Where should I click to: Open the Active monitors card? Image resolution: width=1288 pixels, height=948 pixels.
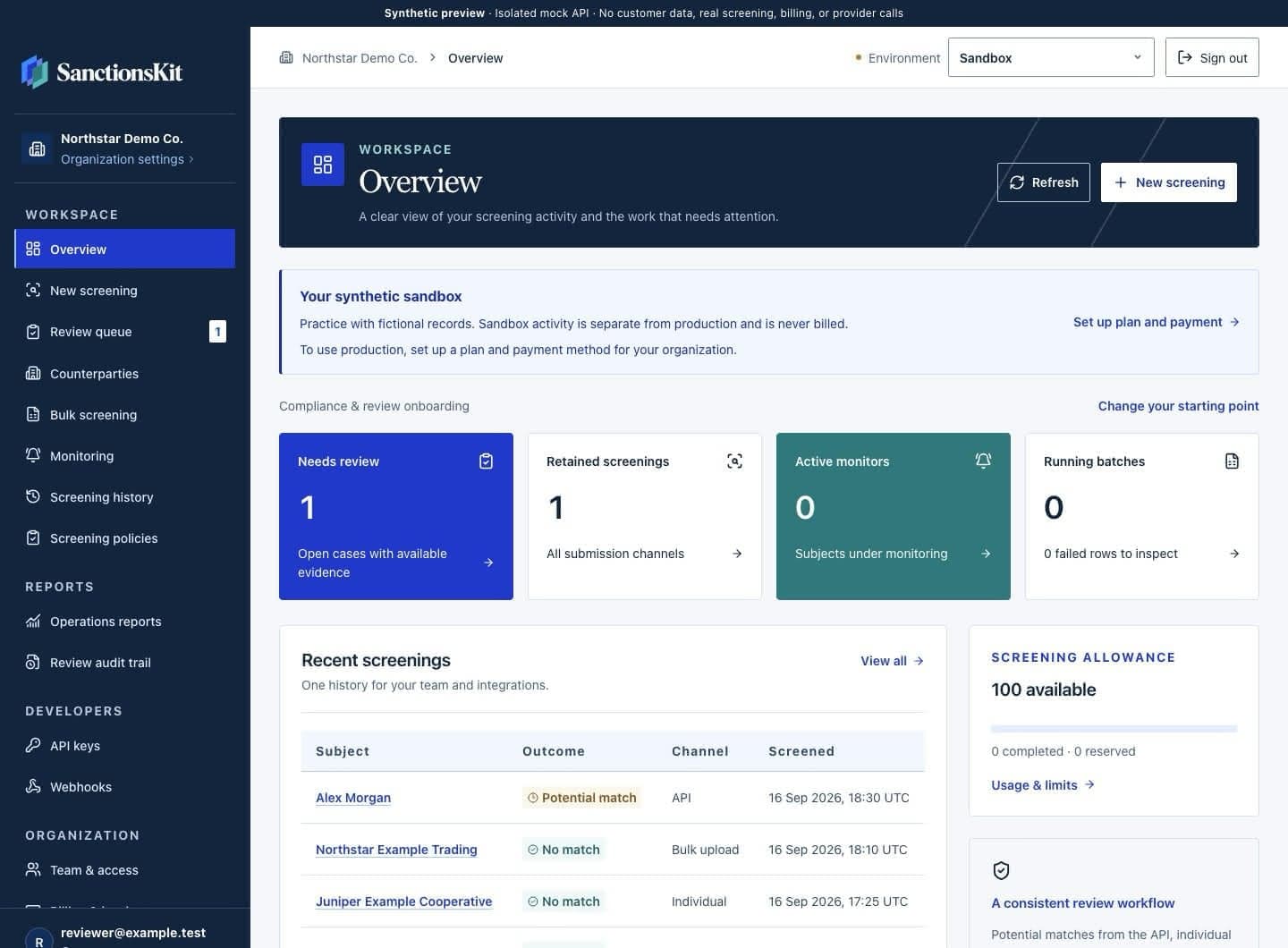[894, 516]
